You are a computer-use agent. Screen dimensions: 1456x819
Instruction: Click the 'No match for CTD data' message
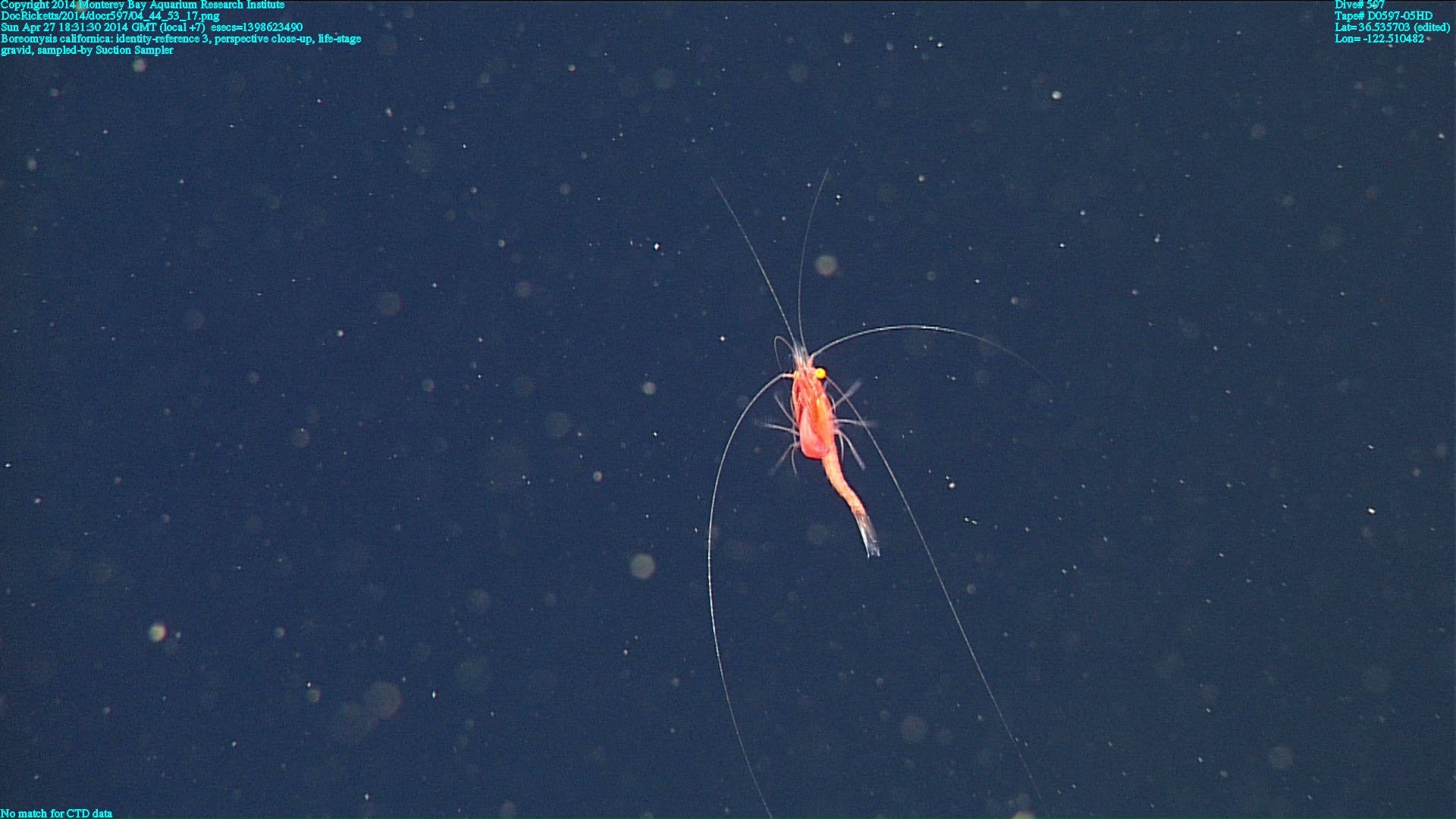coord(57,813)
